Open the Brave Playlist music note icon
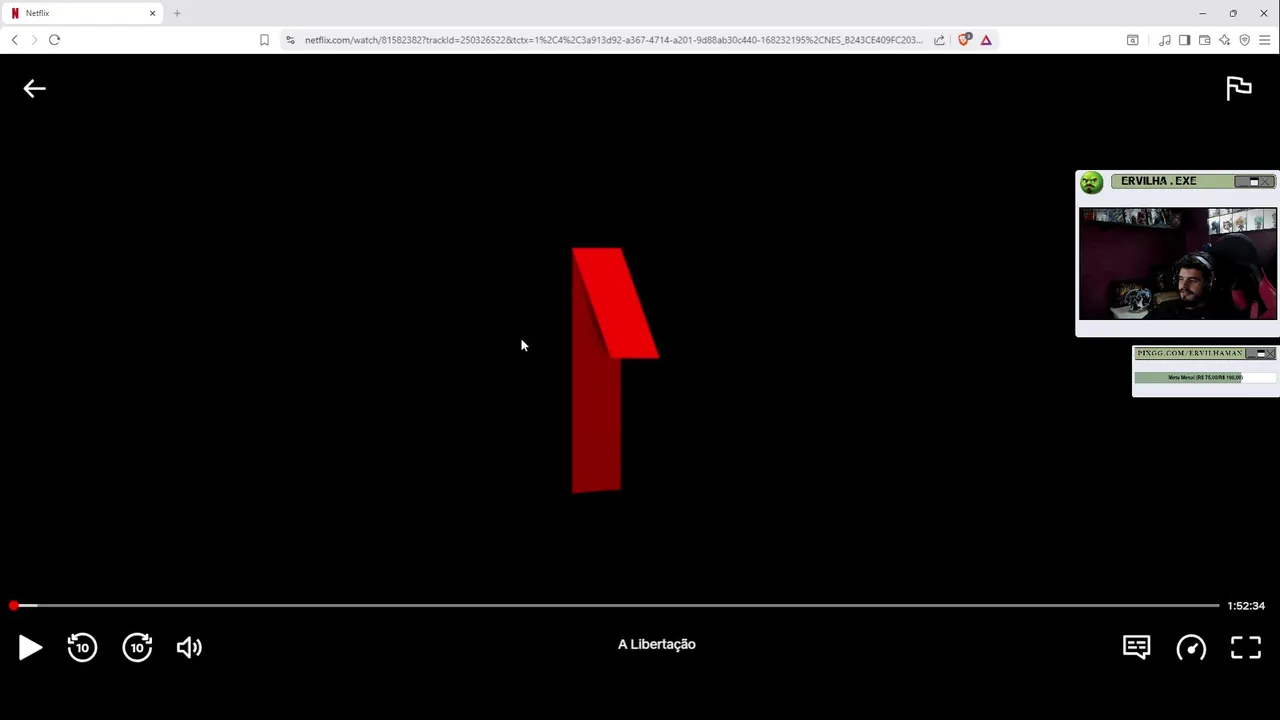This screenshot has width=1280, height=720. click(1165, 40)
